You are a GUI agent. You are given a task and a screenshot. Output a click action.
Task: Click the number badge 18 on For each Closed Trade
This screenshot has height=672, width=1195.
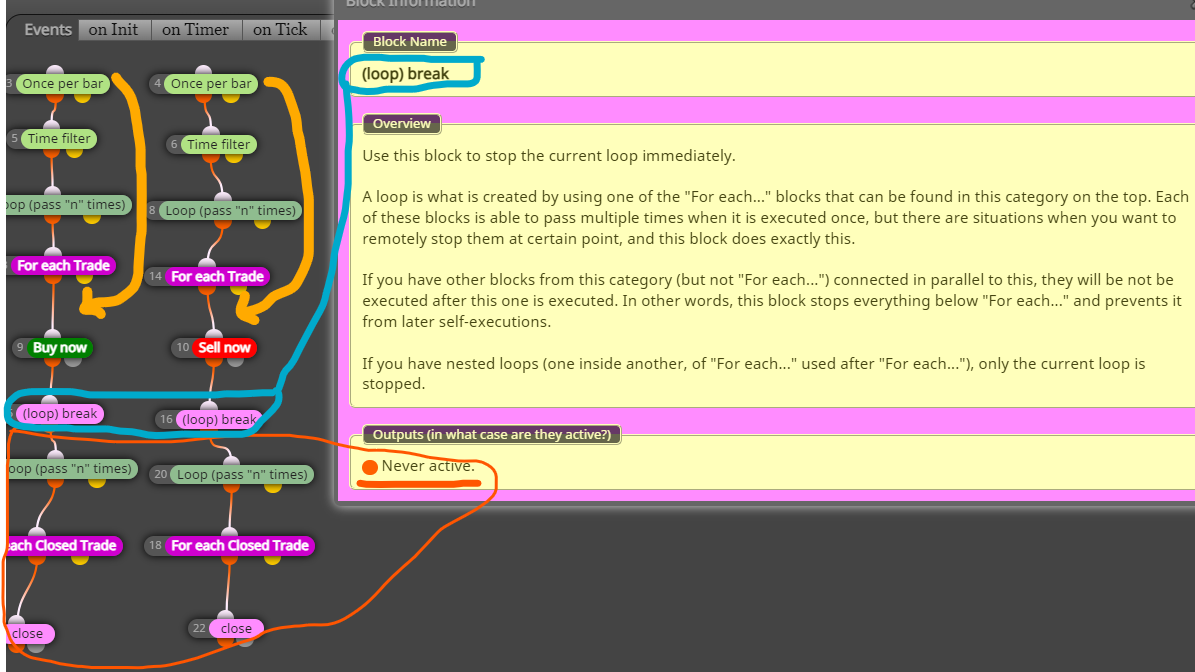[155, 546]
